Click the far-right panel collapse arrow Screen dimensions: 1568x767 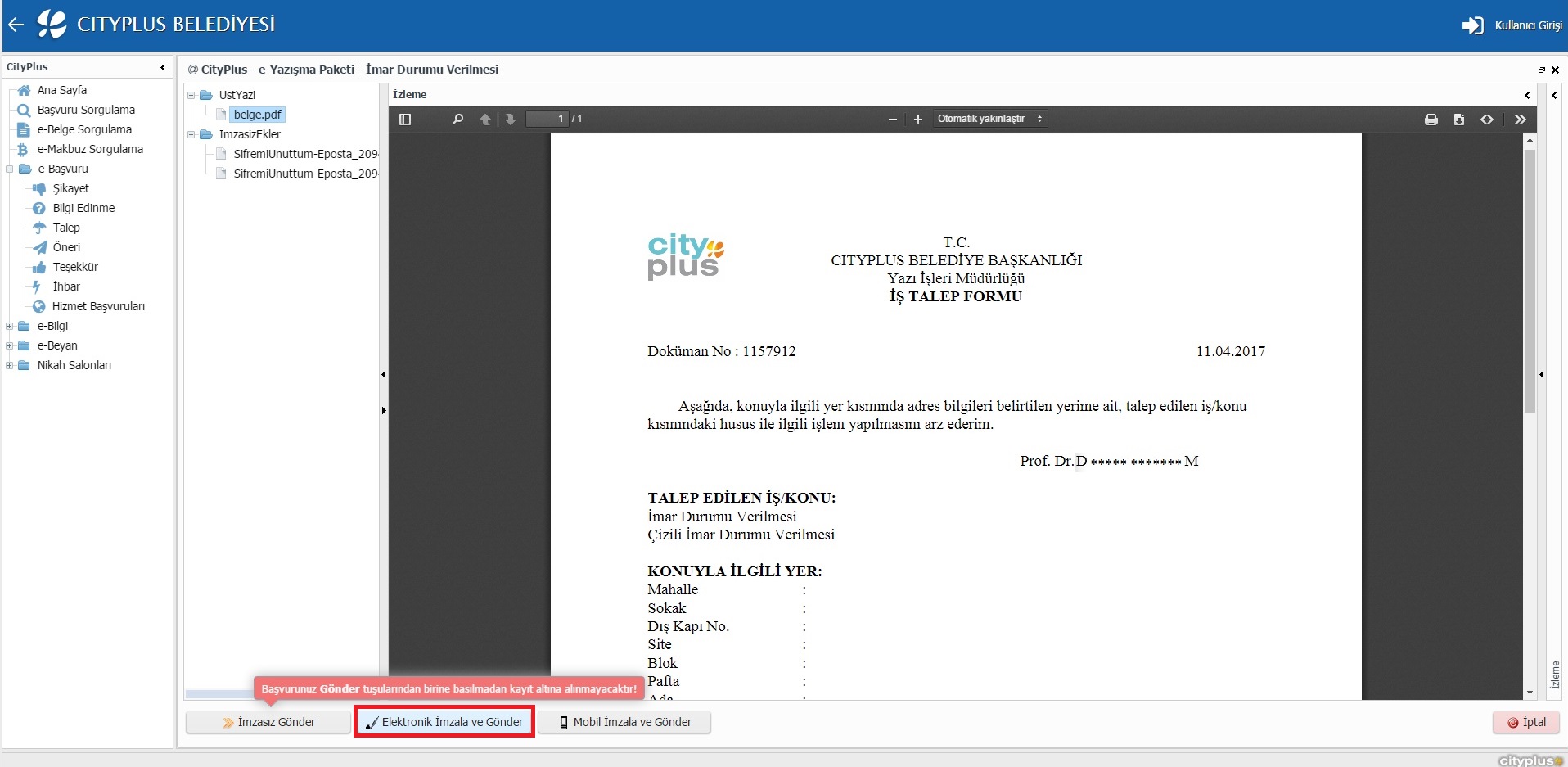pos(1555,95)
